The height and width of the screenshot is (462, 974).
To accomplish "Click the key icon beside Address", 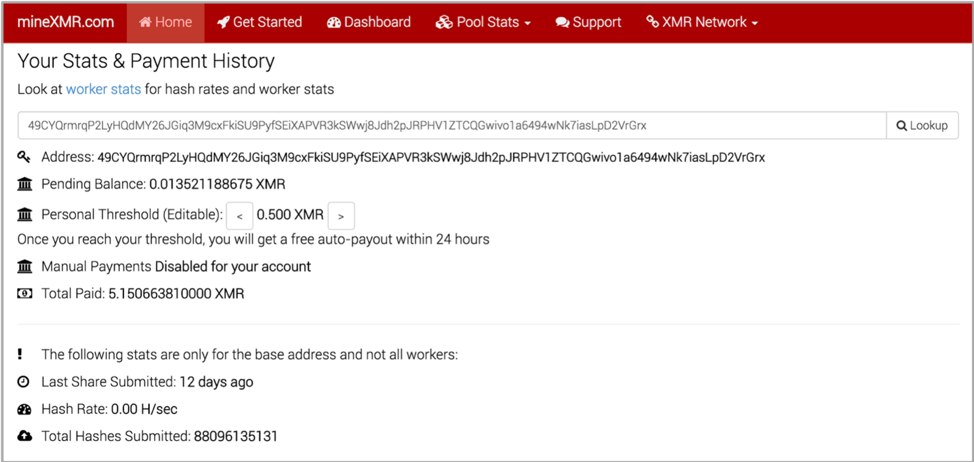I will click(24, 157).
